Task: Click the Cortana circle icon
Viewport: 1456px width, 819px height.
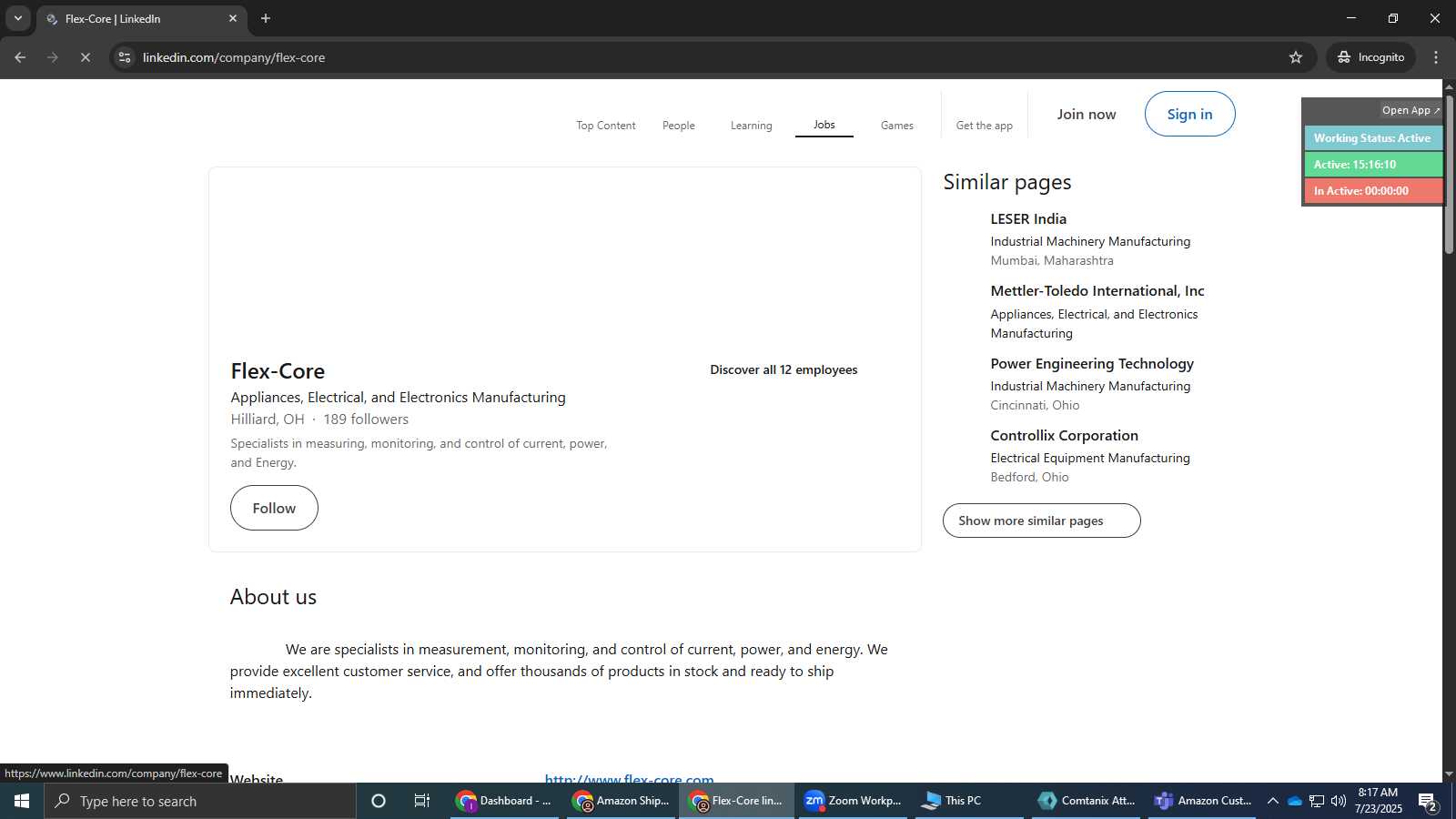Action: pyautogui.click(x=379, y=801)
